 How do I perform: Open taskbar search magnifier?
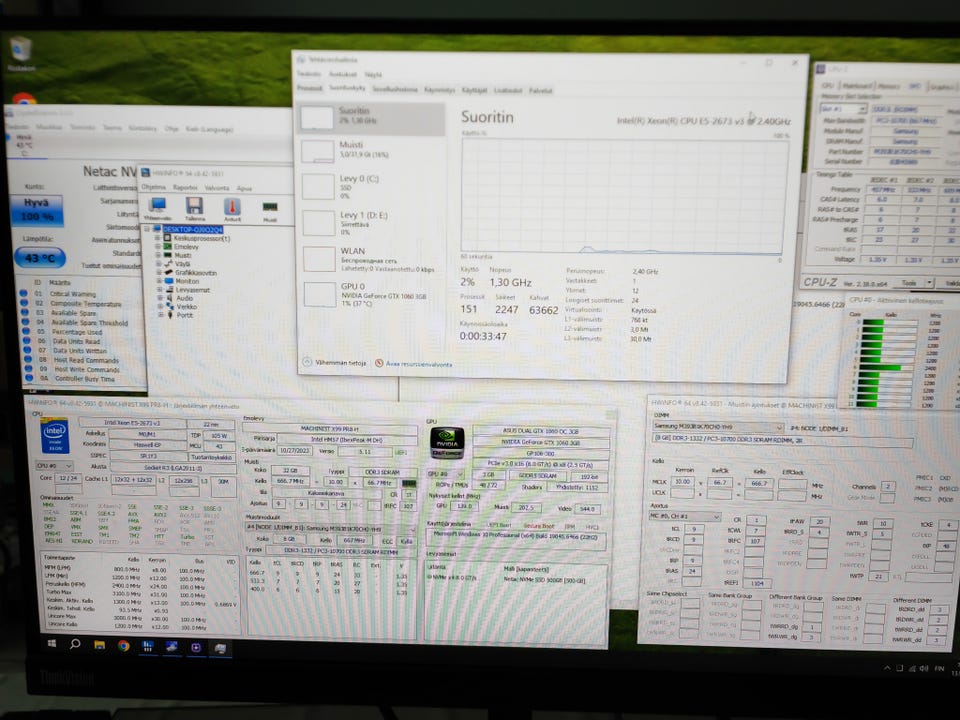[75, 643]
